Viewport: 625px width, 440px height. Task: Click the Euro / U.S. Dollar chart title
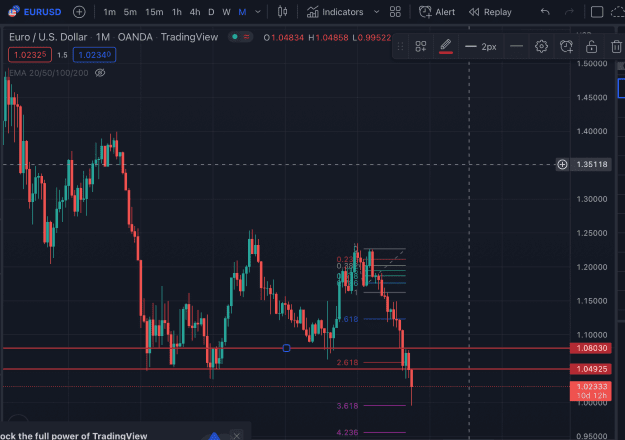point(48,37)
